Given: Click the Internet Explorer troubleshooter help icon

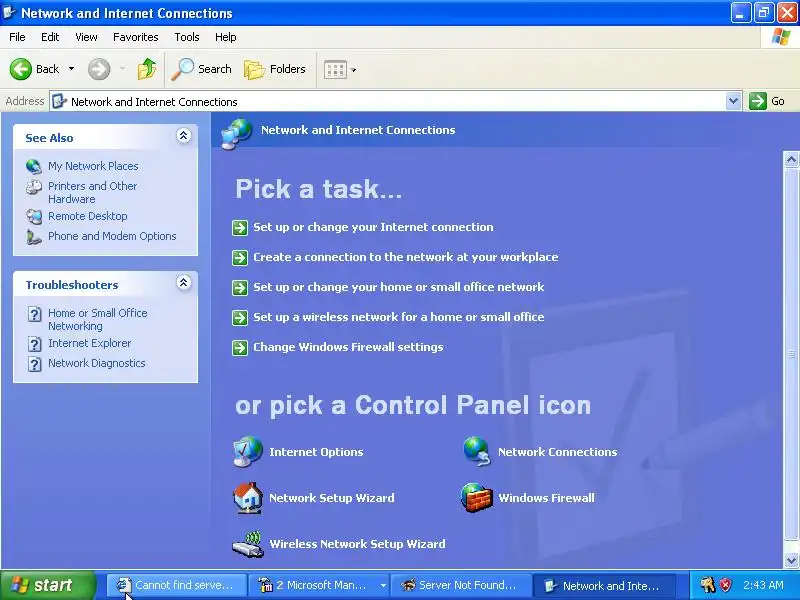Looking at the screenshot, I should pos(34,344).
